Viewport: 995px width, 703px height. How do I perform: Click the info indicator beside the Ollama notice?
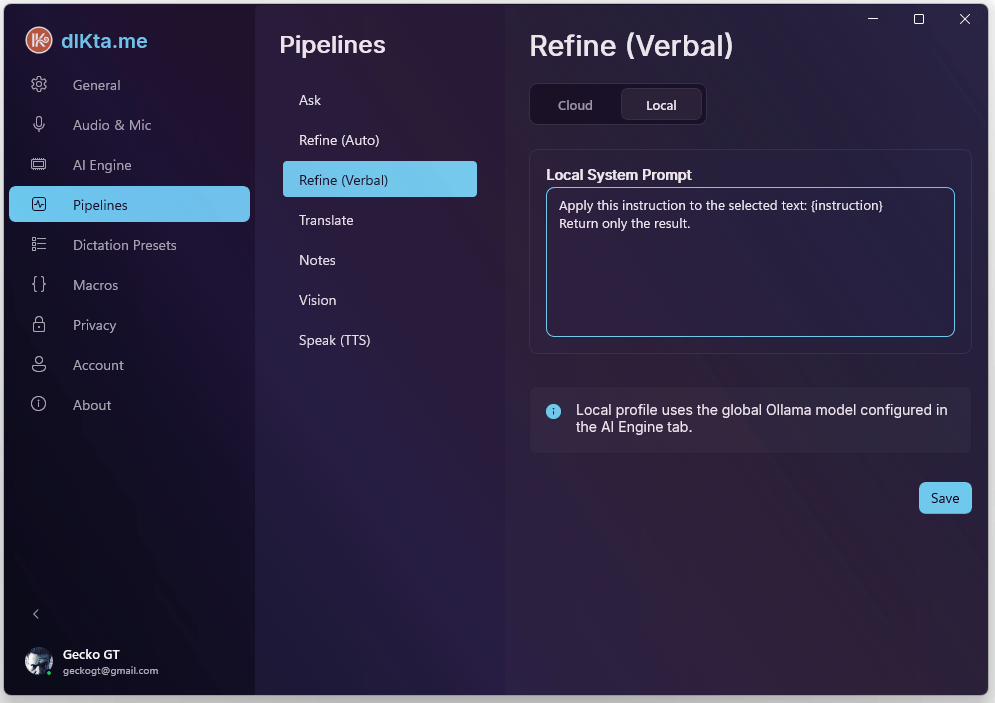pyautogui.click(x=553, y=411)
